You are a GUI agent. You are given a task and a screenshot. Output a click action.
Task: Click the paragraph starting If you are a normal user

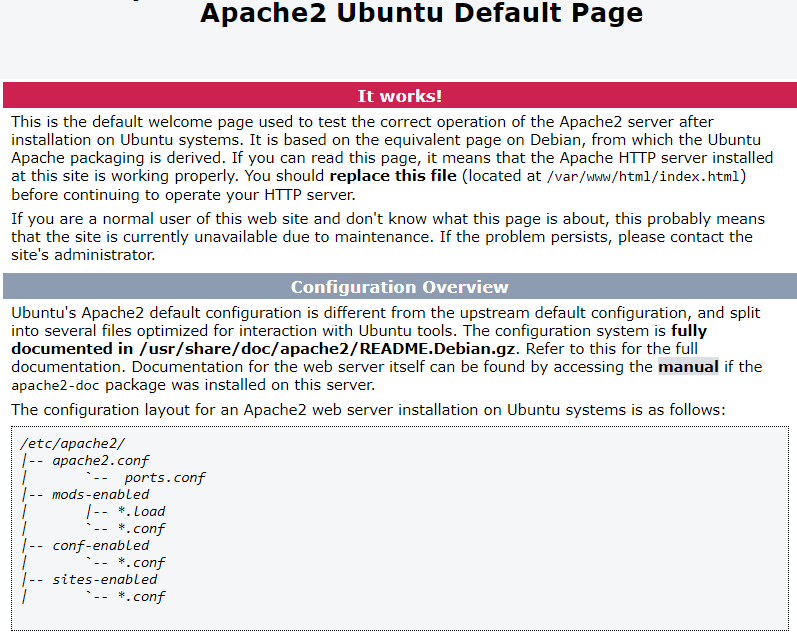click(388, 237)
